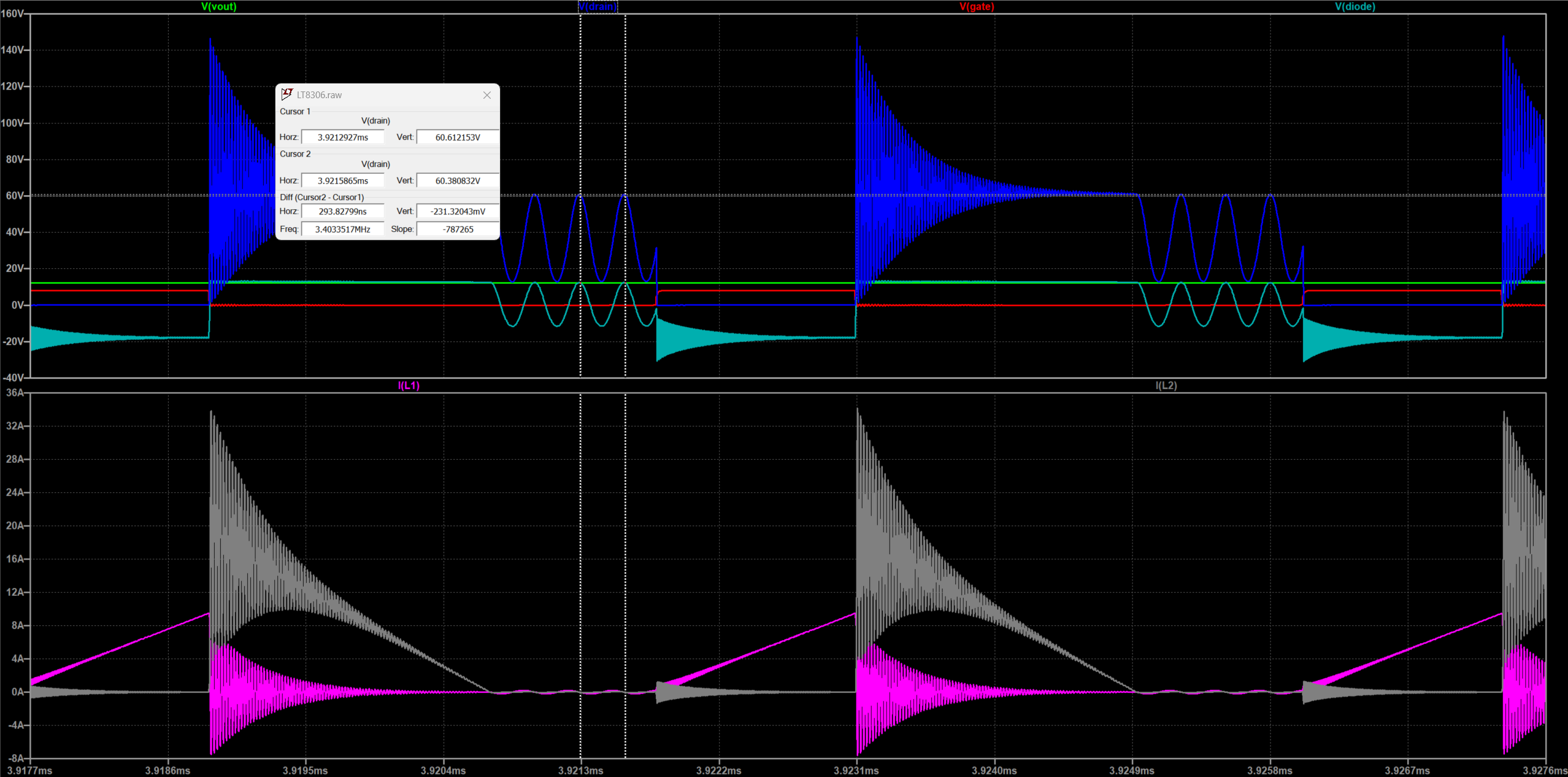Click Cursor 1 Horz time field

pyautogui.click(x=342, y=137)
